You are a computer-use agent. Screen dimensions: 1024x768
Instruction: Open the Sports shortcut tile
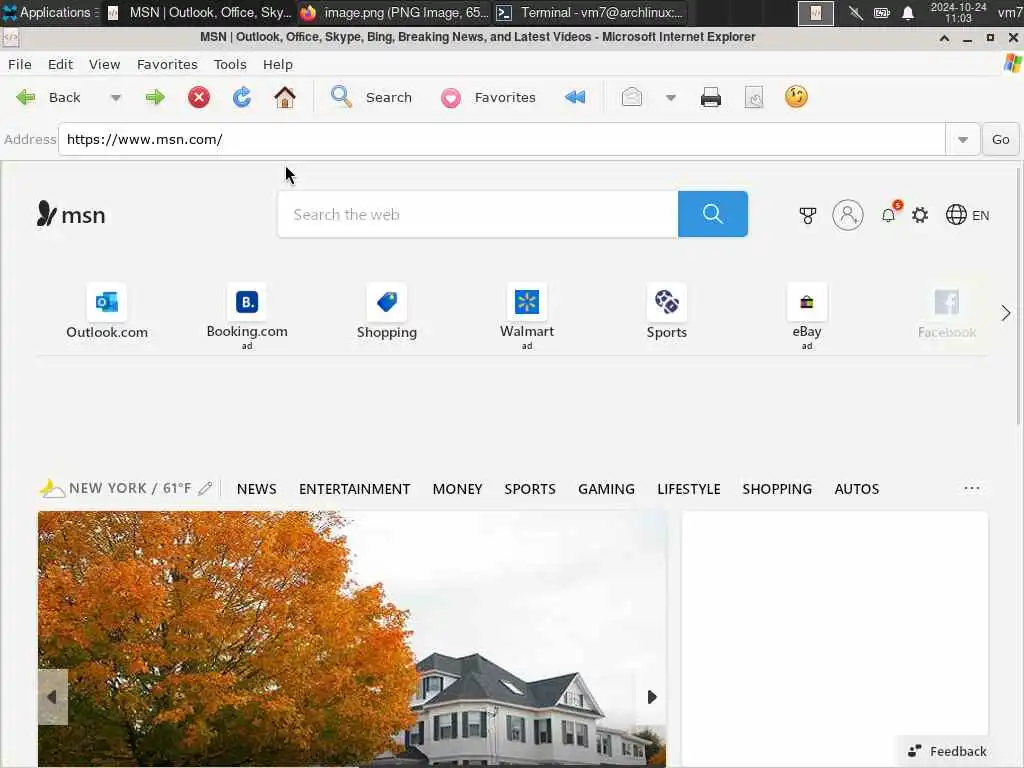pyautogui.click(x=667, y=312)
